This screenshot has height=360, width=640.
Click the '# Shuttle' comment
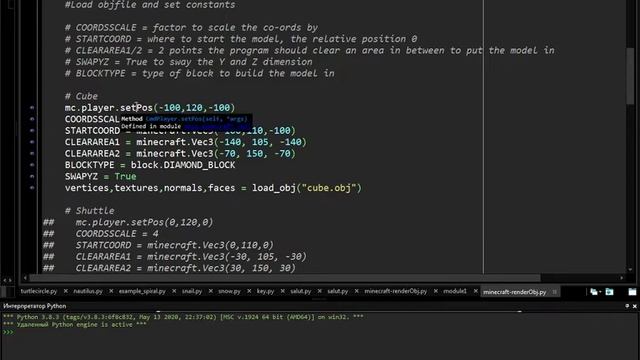coord(89,211)
